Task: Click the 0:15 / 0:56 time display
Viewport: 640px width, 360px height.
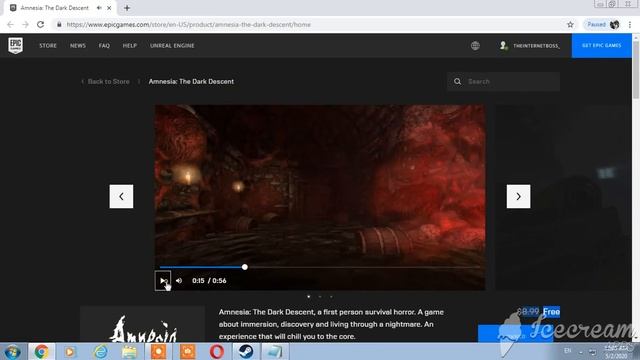Action: pos(209,281)
